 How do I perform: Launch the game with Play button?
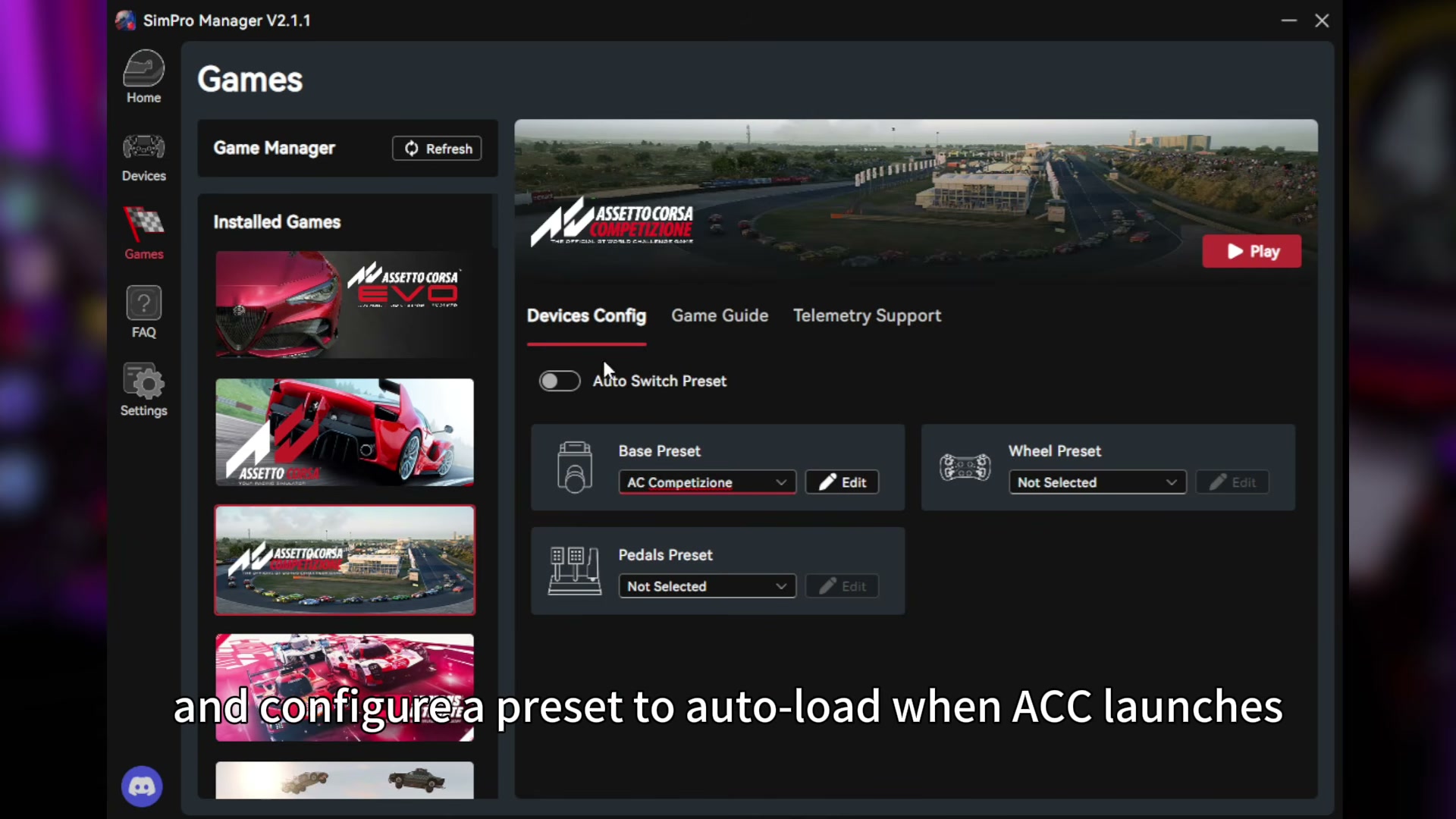(x=1251, y=251)
